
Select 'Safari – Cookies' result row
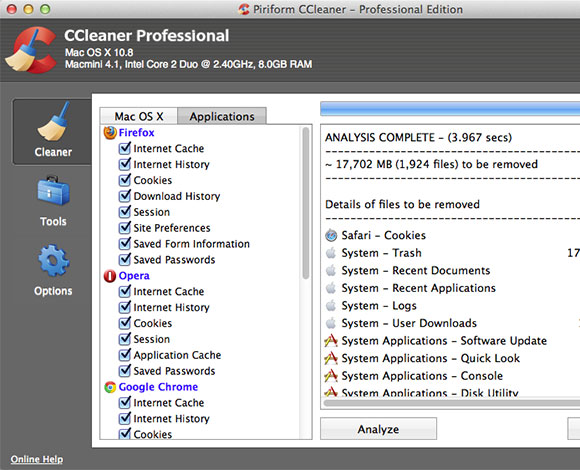click(450, 235)
